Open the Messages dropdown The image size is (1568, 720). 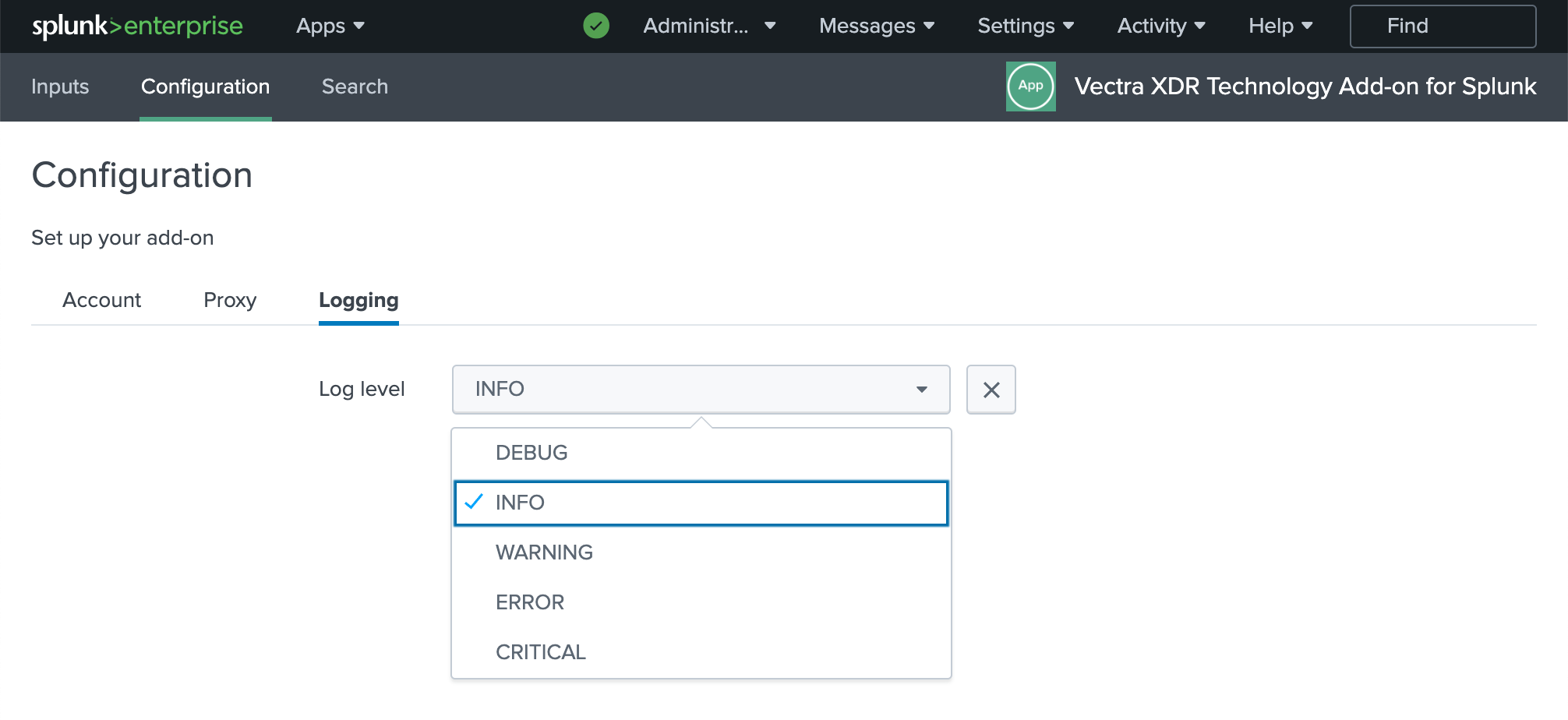(874, 26)
